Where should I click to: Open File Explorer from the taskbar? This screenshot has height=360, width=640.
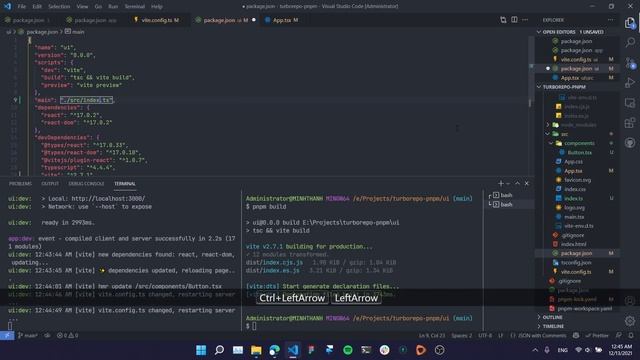pyautogui.click(x=256, y=350)
